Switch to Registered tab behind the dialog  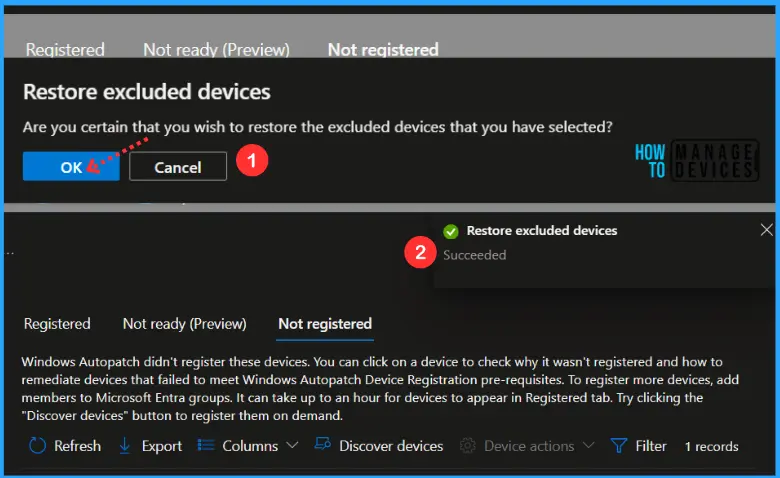(65, 50)
